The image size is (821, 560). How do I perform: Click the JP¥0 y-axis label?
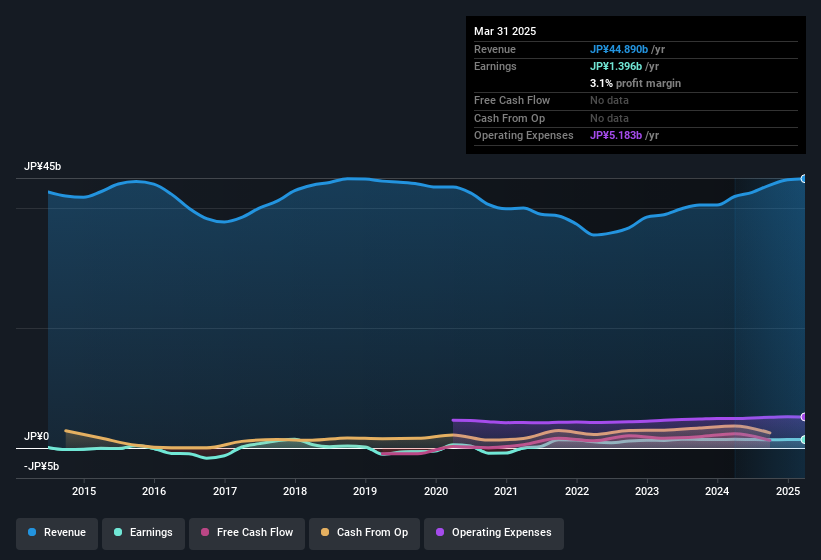37,436
